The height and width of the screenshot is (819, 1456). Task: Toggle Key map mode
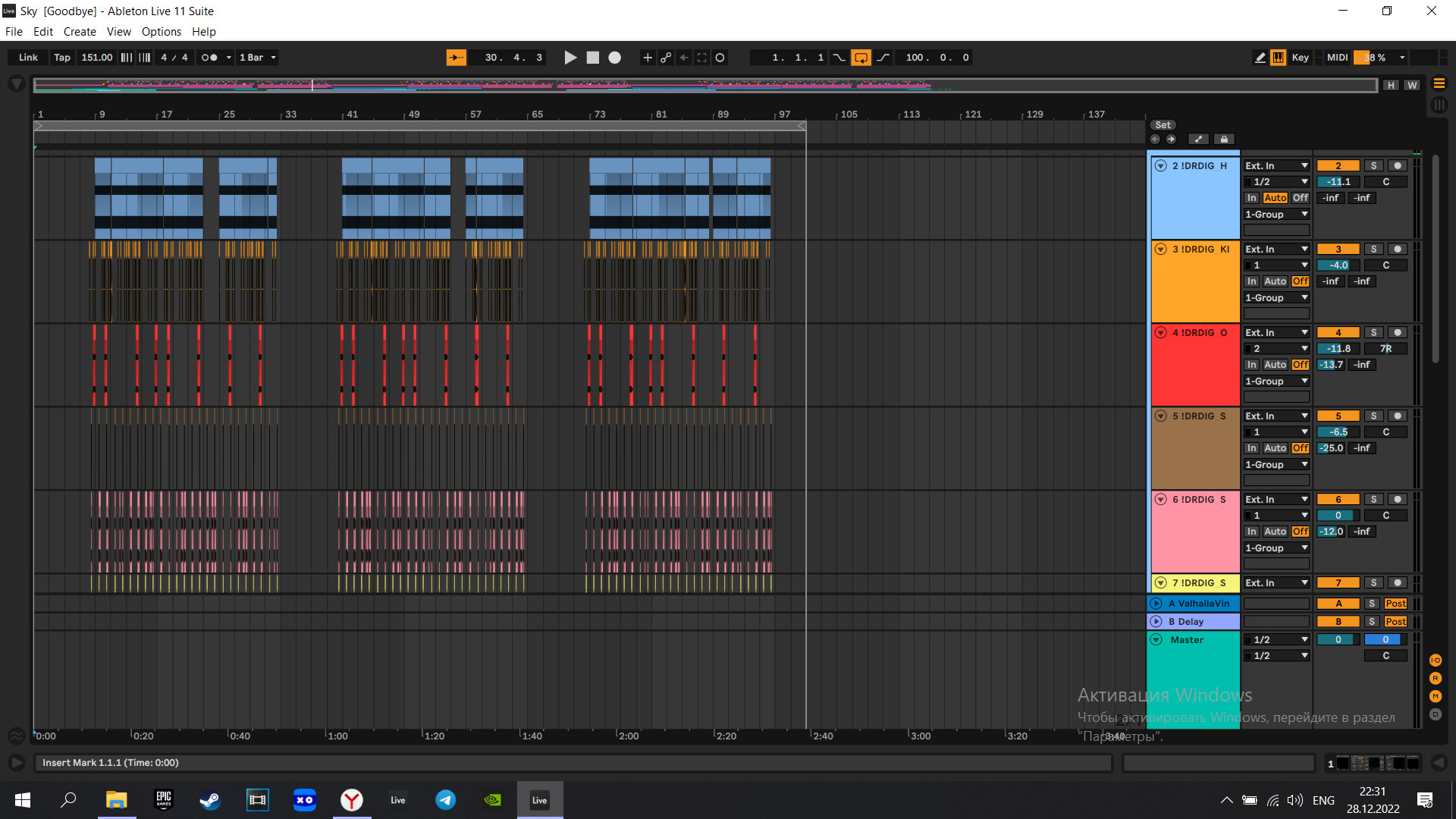1301,58
